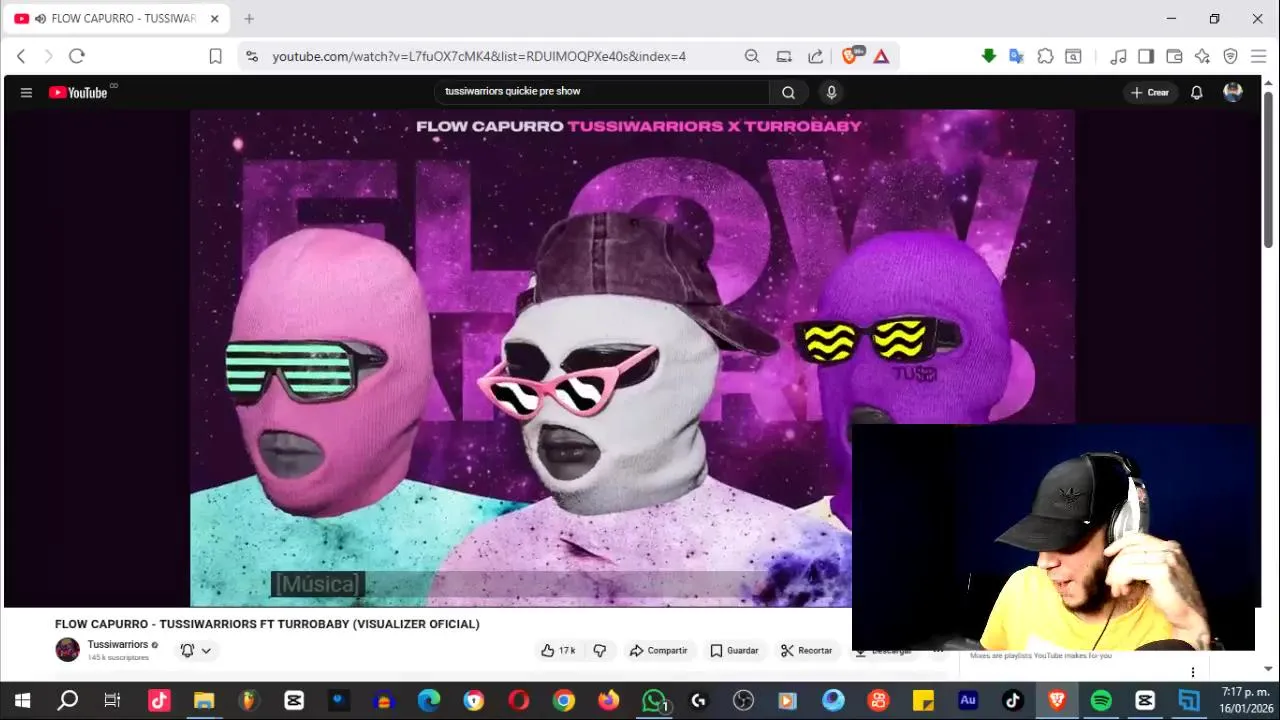Reload the page
Image resolution: width=1280 pixels, height=720 pixels.
(77, 56)
